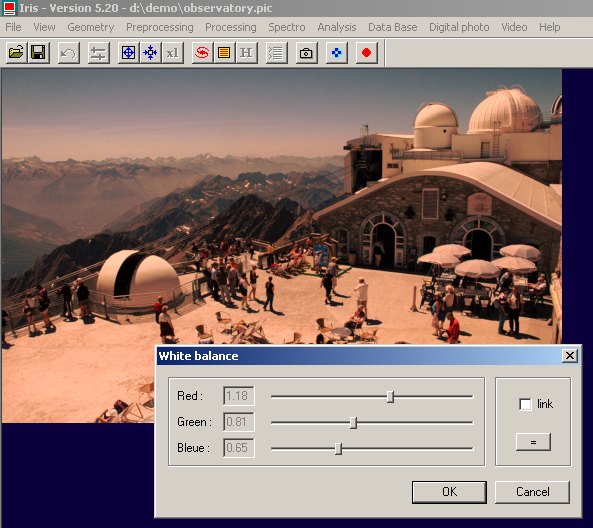Click the x1 zoom reset icon
The height and width of the screenshot is (528, 593).
[x=173, y=53]
